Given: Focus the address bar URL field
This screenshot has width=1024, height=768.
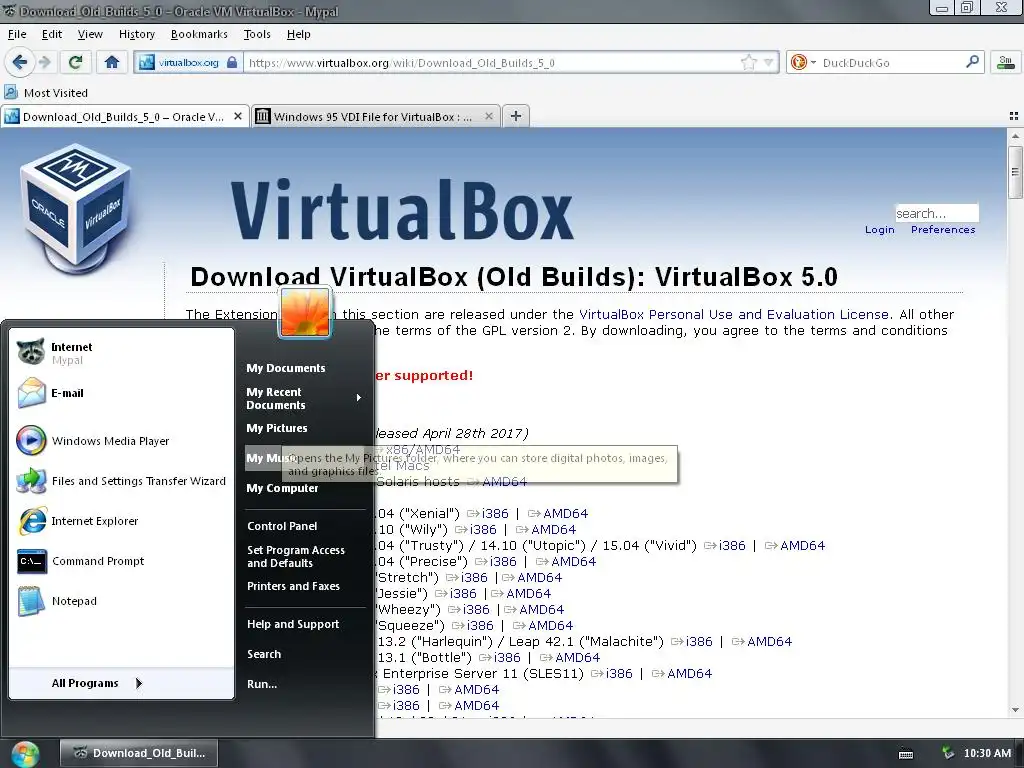Looking at the screenshot, I should click(491, 63).
